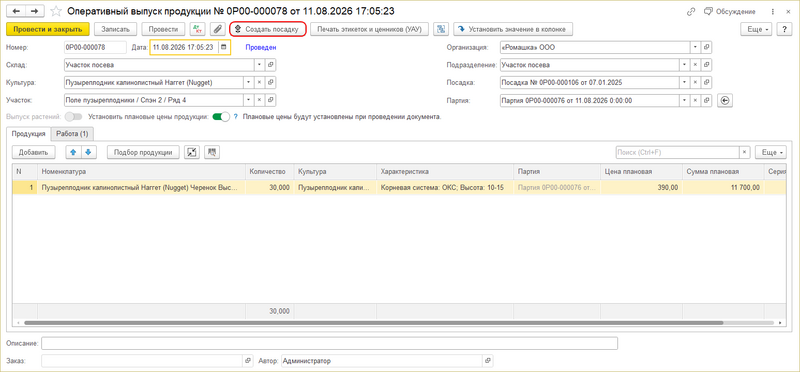
Task: Go back with the left arrow button
Action: click(x=15, y=11)
